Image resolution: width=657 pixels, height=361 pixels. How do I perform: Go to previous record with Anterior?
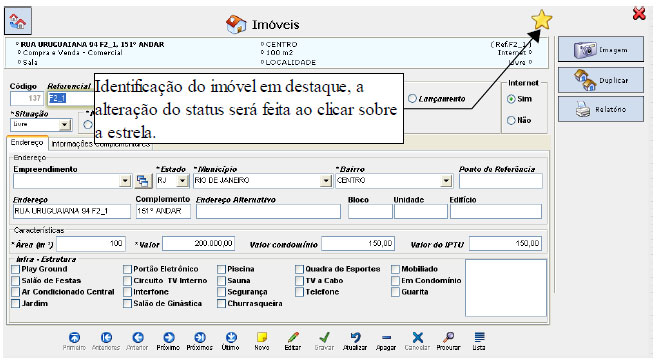click(138, 338)
